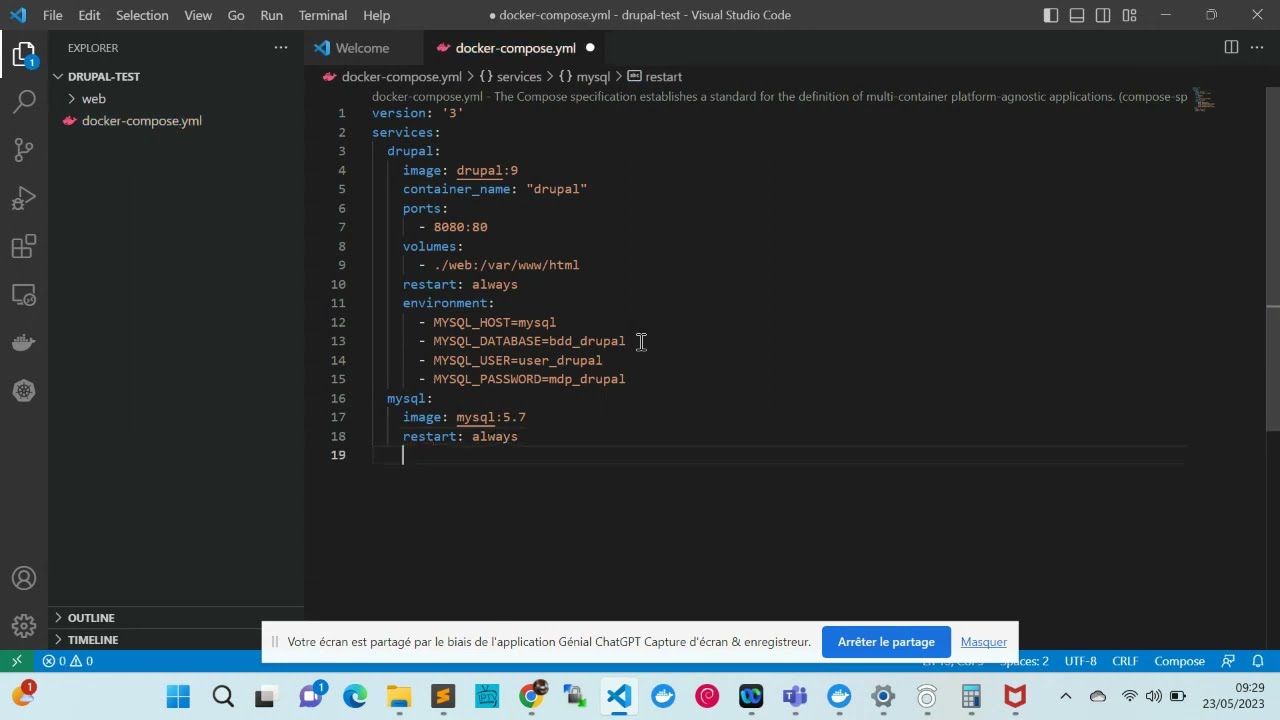
Task: Place cursor on line 19 in editor
Action: point(780,455)
